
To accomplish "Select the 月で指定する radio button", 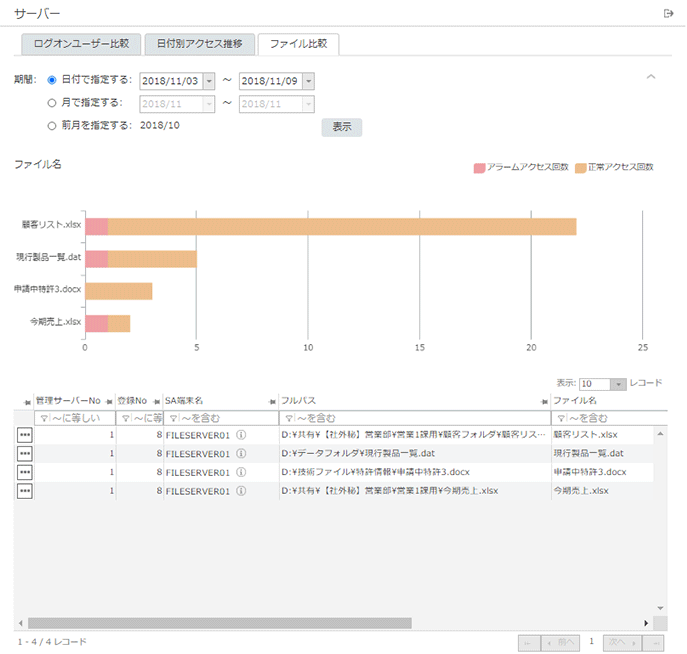I will click(52, 102).
